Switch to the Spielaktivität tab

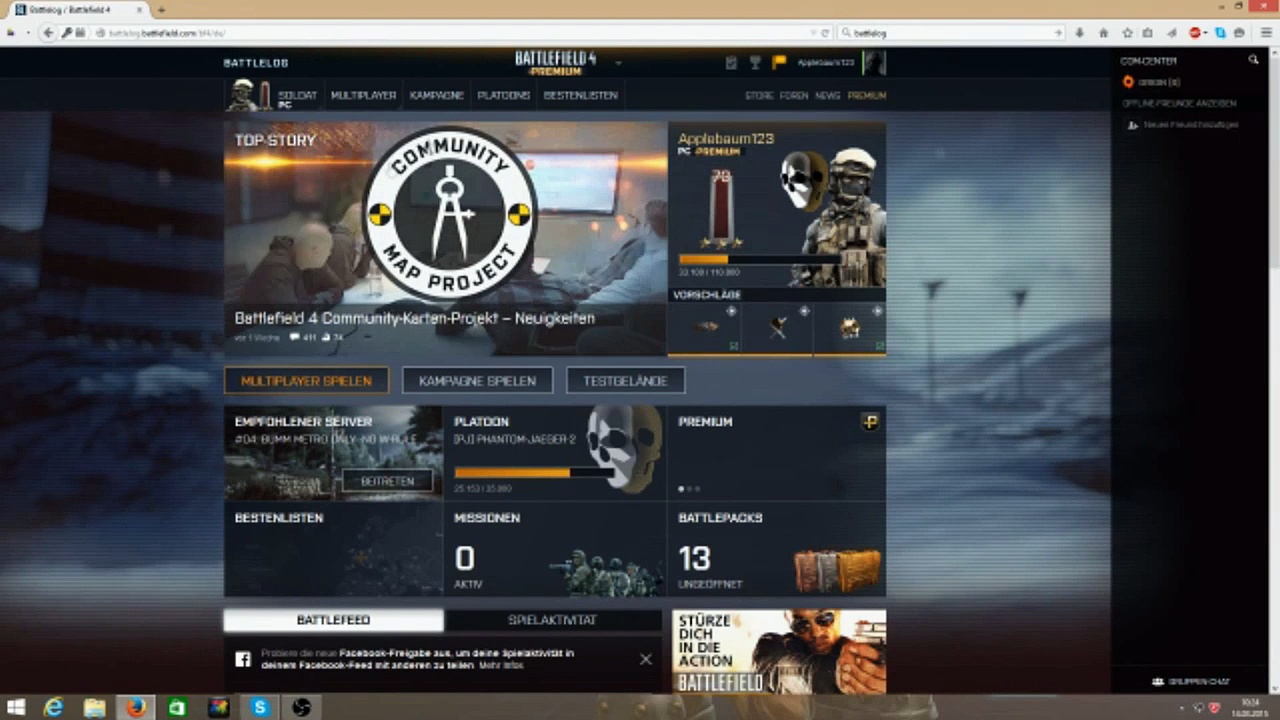click(552, 620)
